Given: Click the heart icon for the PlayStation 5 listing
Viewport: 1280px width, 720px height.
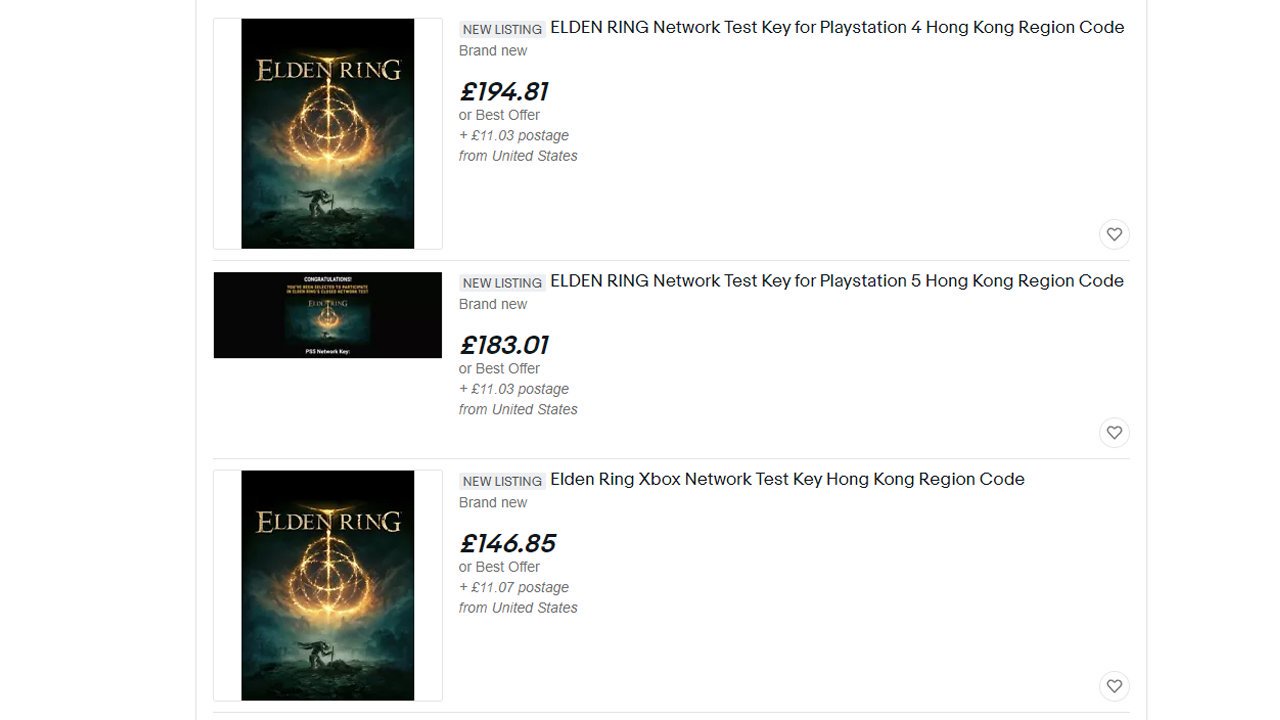Looking at the screenshot, I should click(1114, 432).
